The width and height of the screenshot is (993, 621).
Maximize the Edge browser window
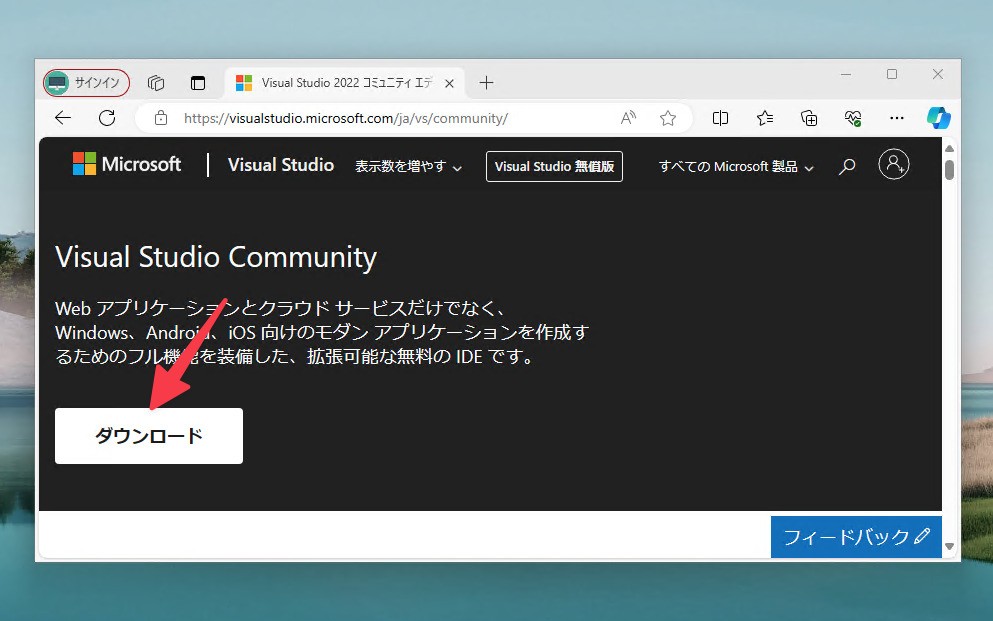(x=892, y=74)
